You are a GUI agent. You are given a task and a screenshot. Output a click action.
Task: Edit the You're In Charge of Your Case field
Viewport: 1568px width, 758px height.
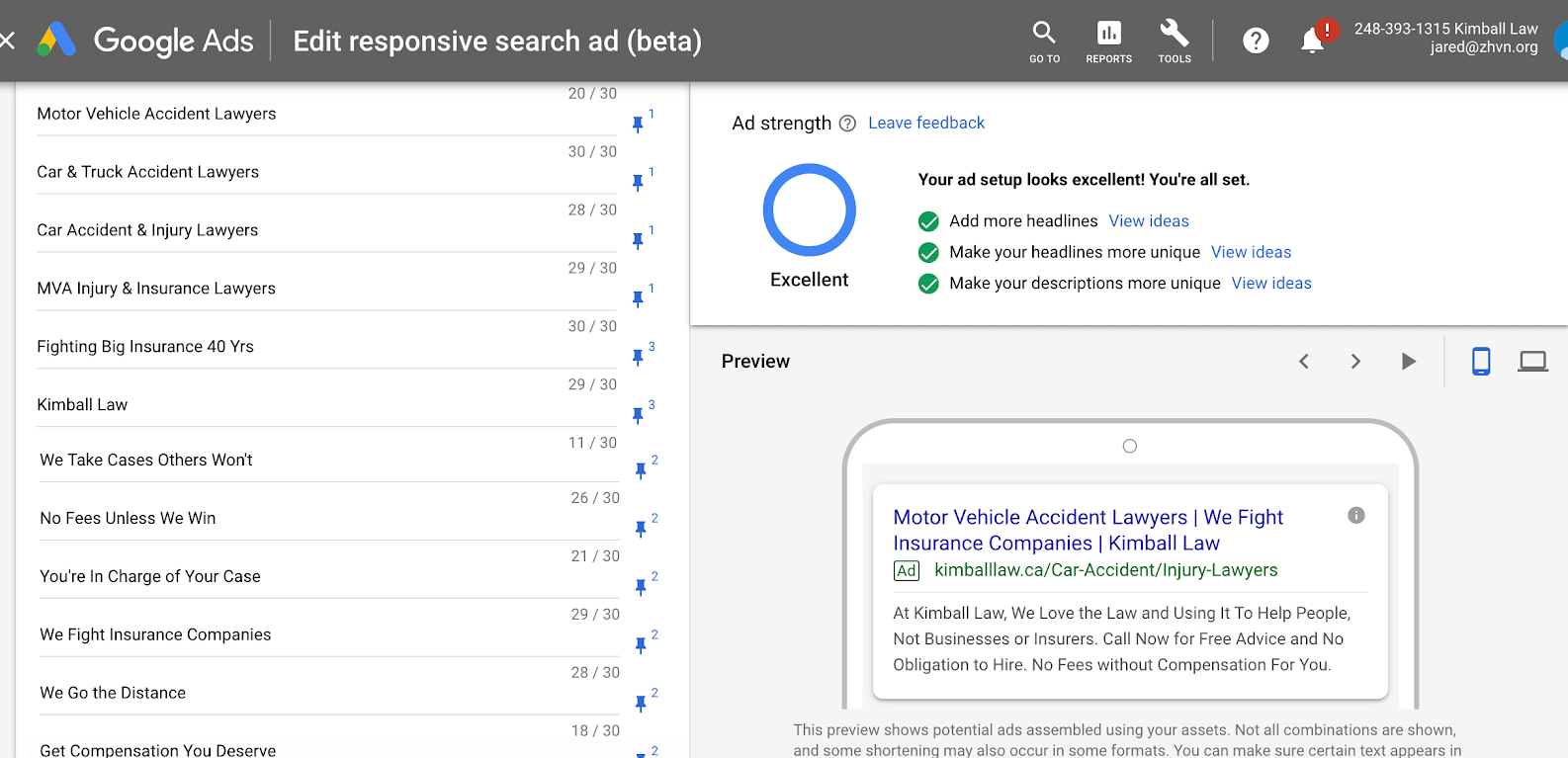coord(329,577)
